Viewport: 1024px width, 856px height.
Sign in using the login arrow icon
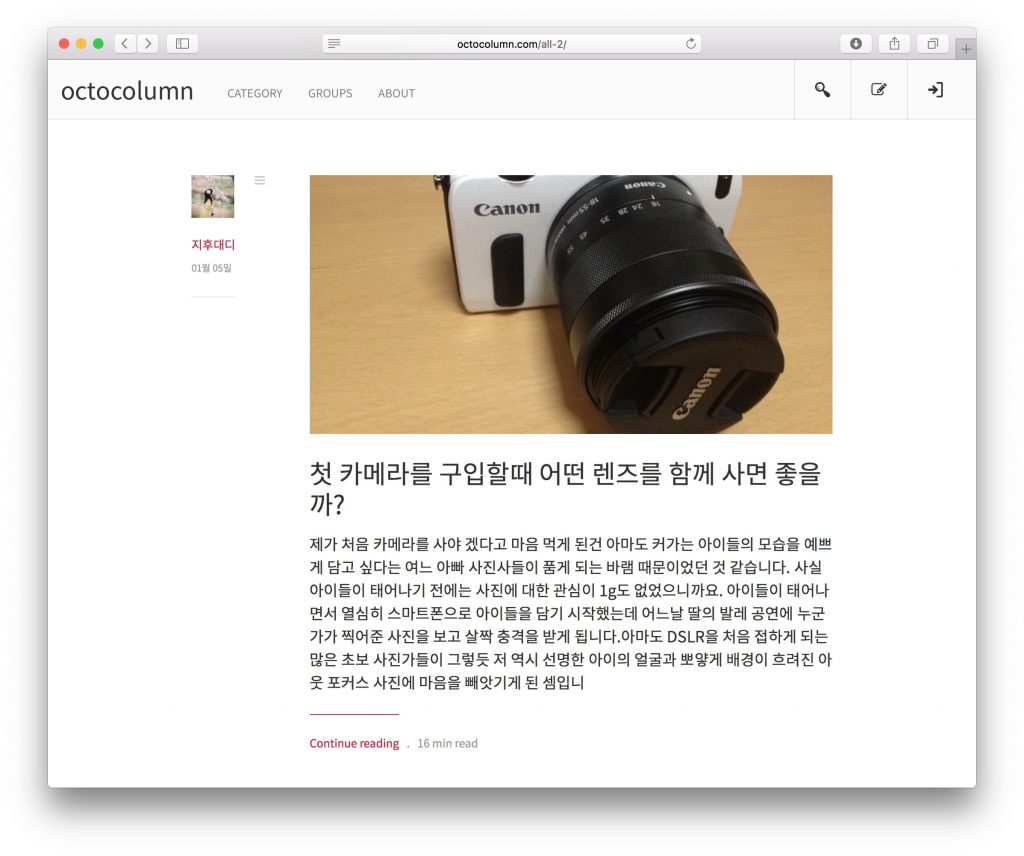pos(935,90)
